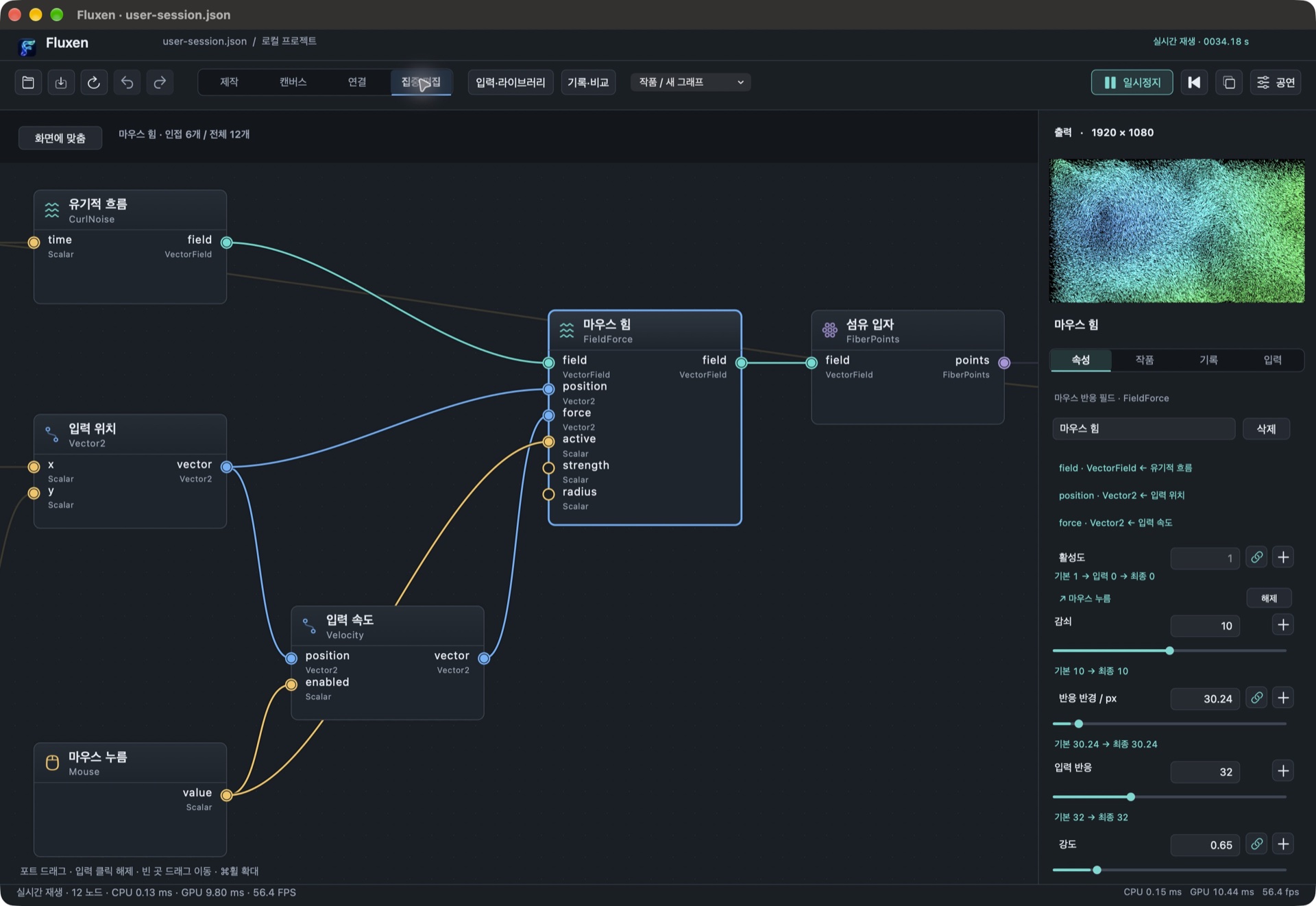Click the reload icon in toolbar
1316x906 pixels.
[94, 82]
